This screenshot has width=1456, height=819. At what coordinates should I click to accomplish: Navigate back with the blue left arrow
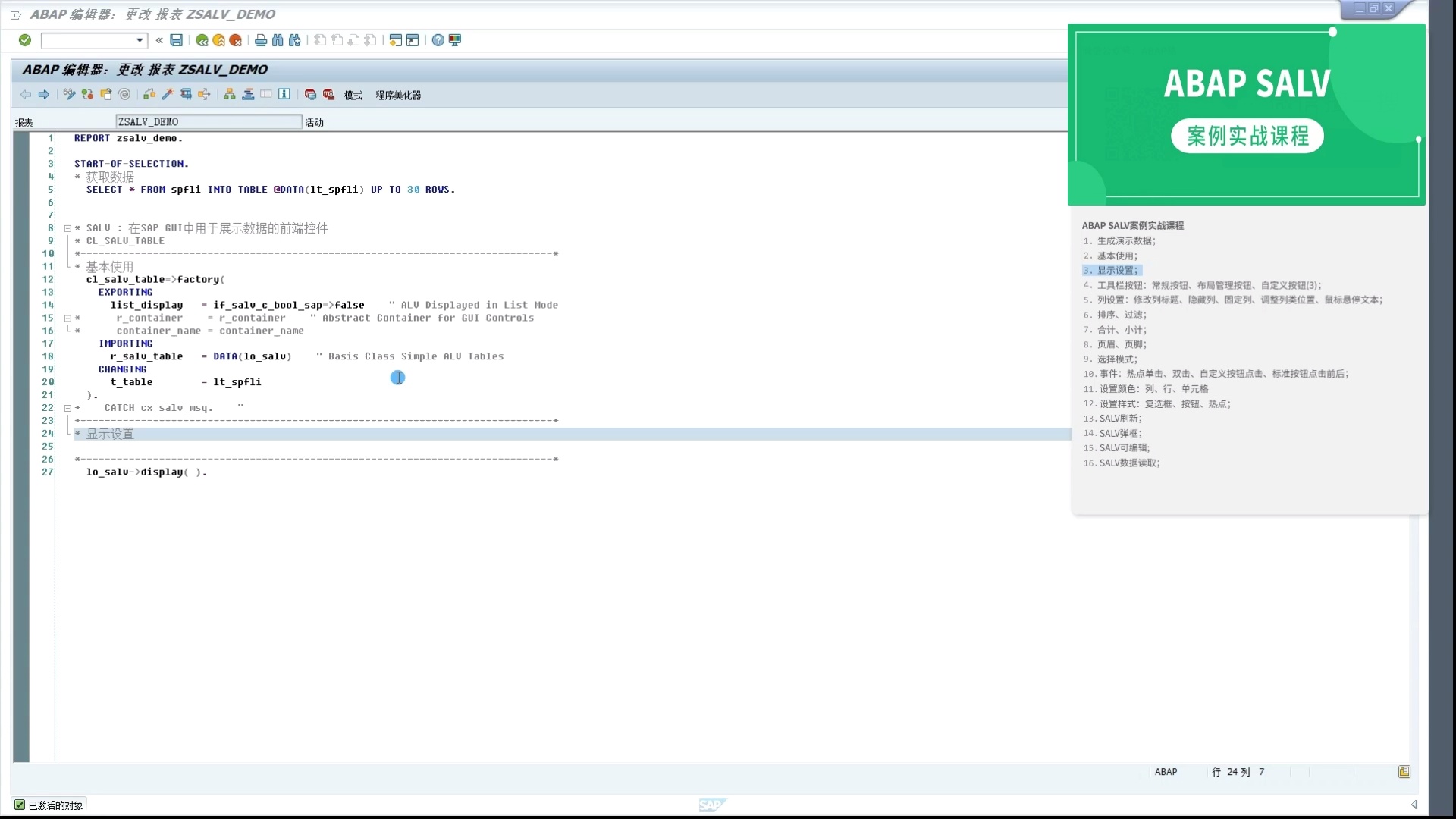pos(25,94)
